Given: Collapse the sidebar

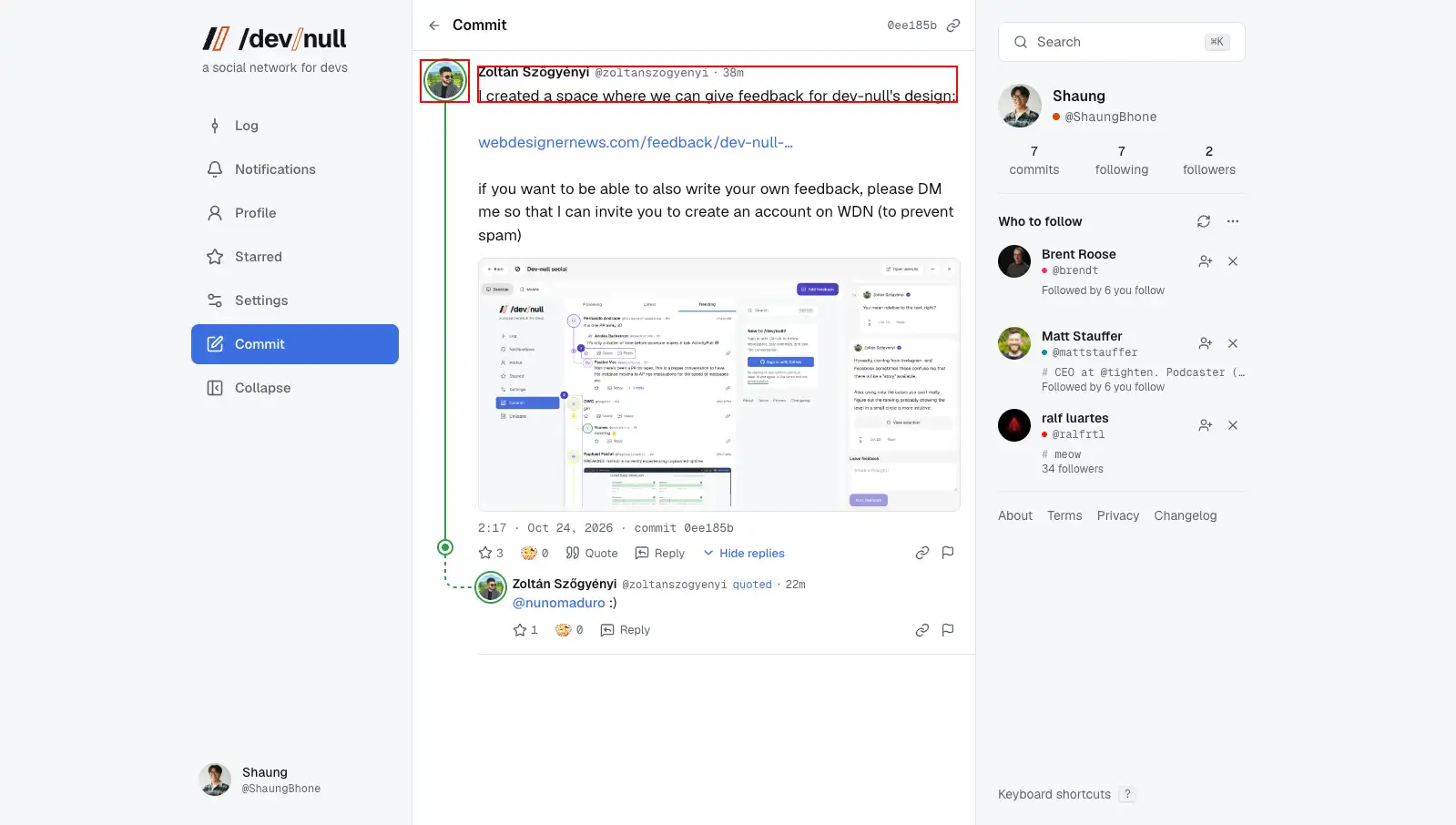Looking at the screenshot, I should pos(295,388).
